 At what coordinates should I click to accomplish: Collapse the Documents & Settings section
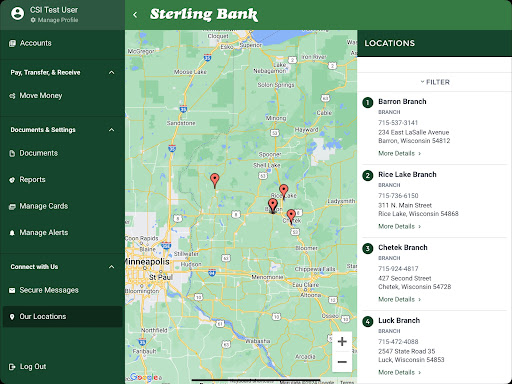click(112, 130)
